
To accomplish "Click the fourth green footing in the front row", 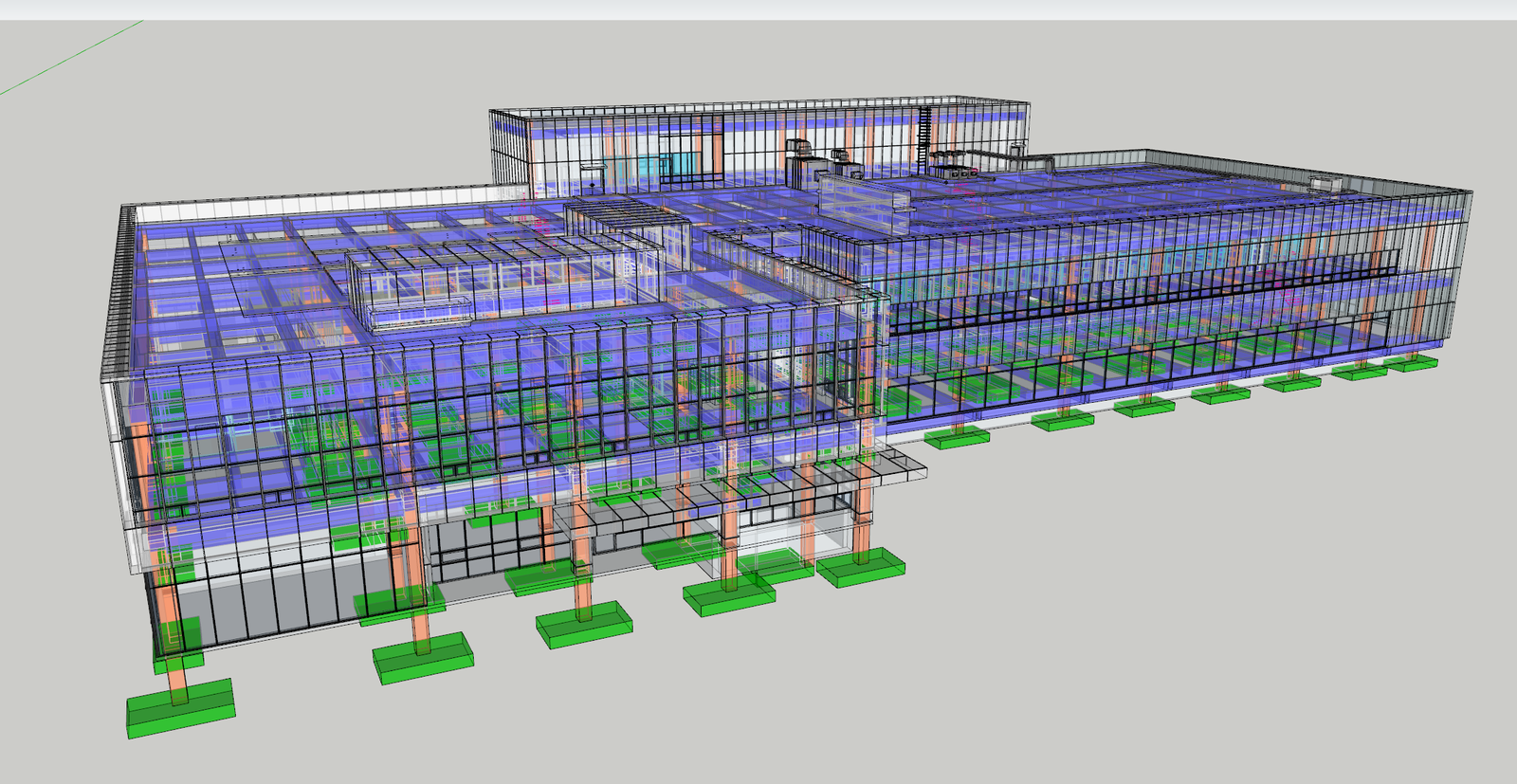I will tap(730, 597).
